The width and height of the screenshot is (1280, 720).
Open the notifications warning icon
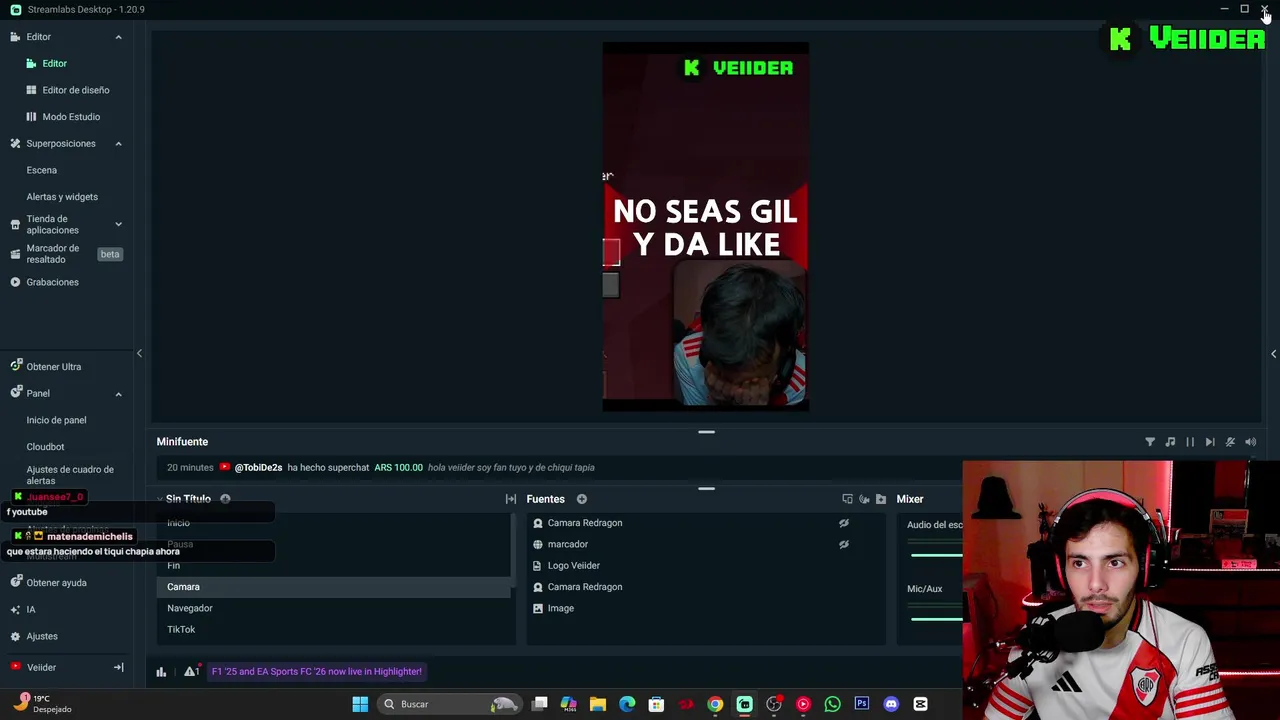pyautogui.click(x=190, y=672)
